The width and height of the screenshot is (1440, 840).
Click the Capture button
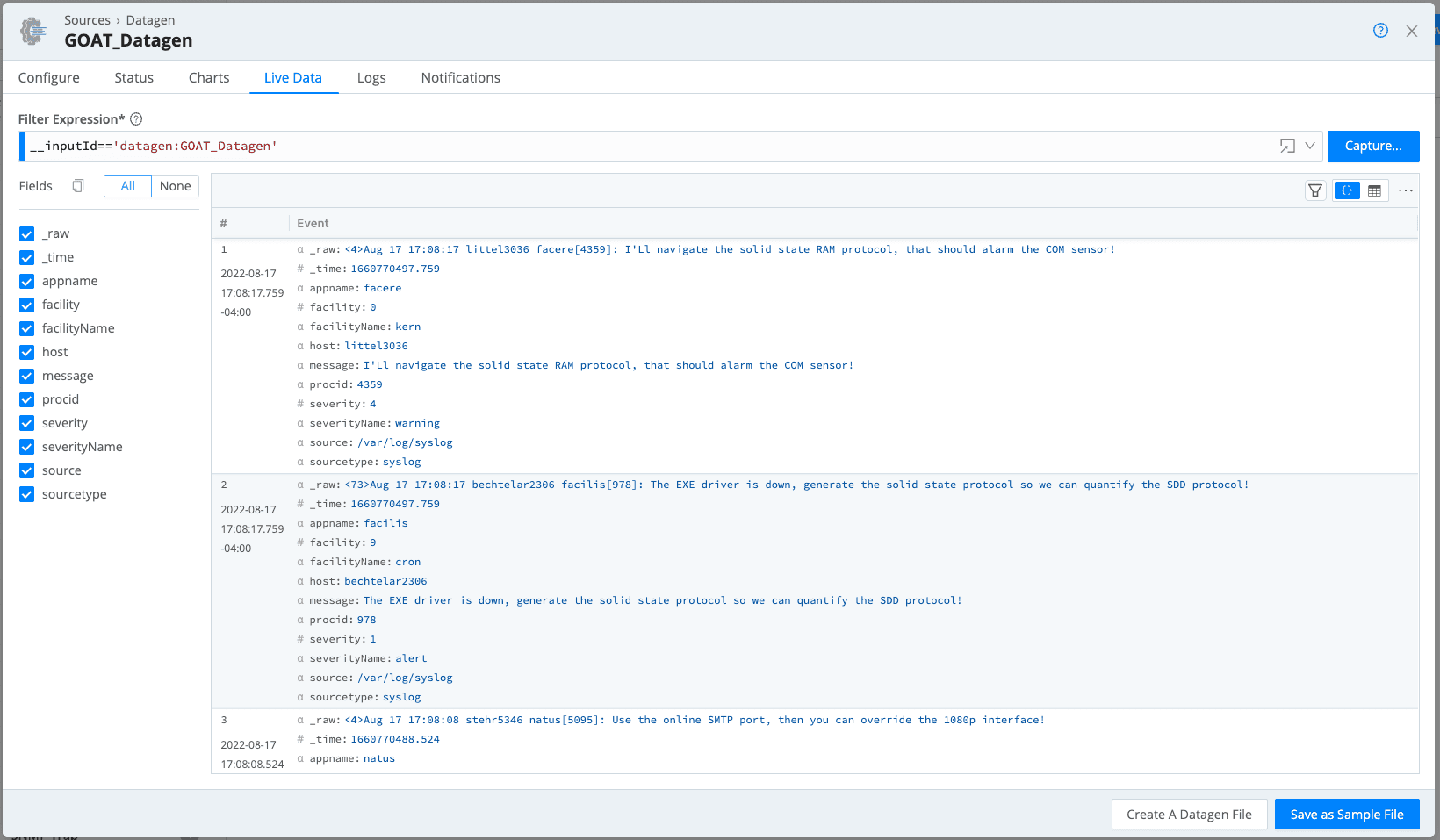[1372, 147]
